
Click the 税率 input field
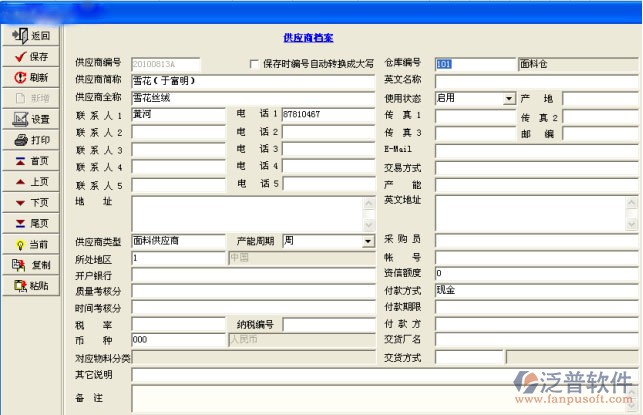178,324
